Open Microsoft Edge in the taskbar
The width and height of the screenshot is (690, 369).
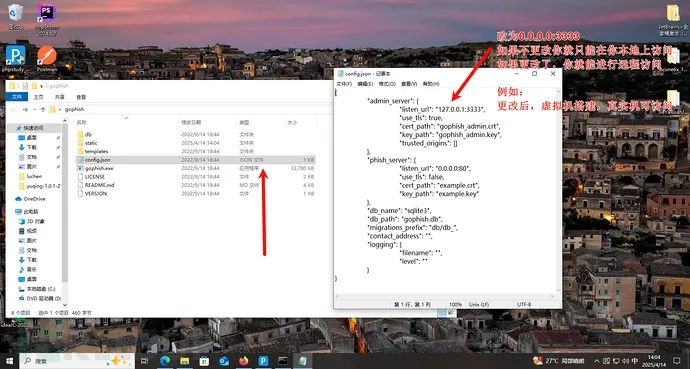pyautogui.click(x=165, y=361)
